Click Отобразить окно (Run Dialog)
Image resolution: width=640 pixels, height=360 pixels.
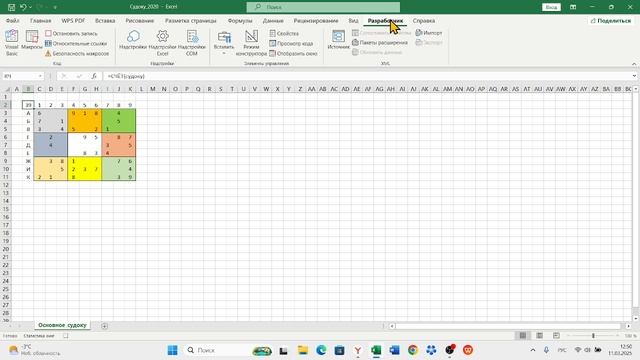tap(293, 53)
